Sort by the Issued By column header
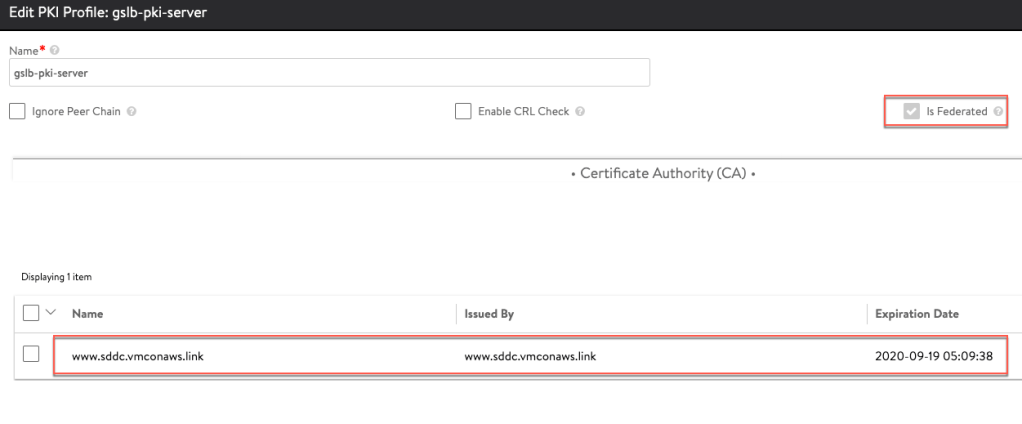 489,314
